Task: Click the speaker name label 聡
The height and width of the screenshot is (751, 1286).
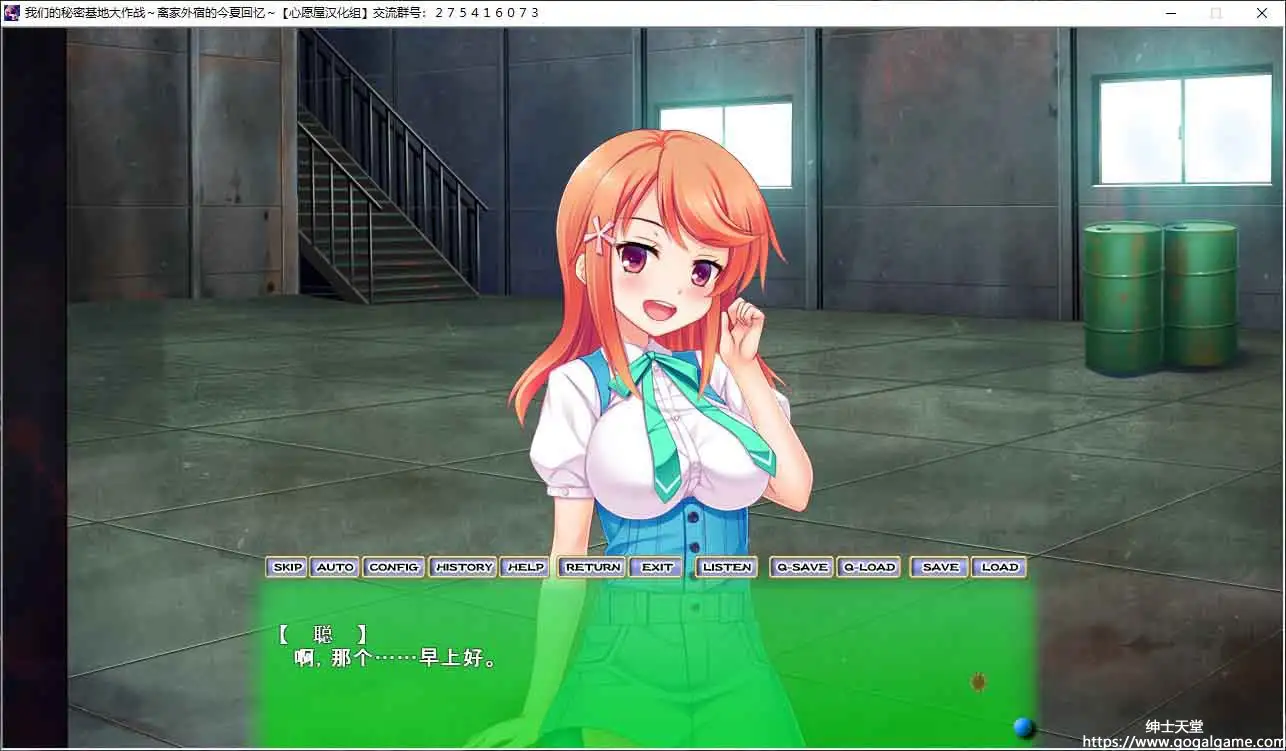Action: (x=322, y=634)
